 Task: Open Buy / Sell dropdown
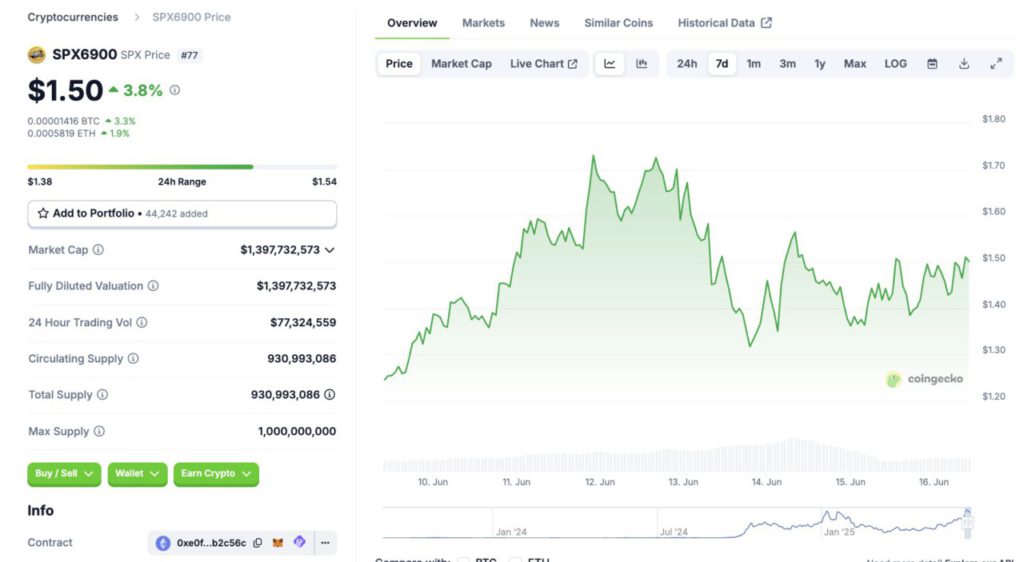click(64, 474)
